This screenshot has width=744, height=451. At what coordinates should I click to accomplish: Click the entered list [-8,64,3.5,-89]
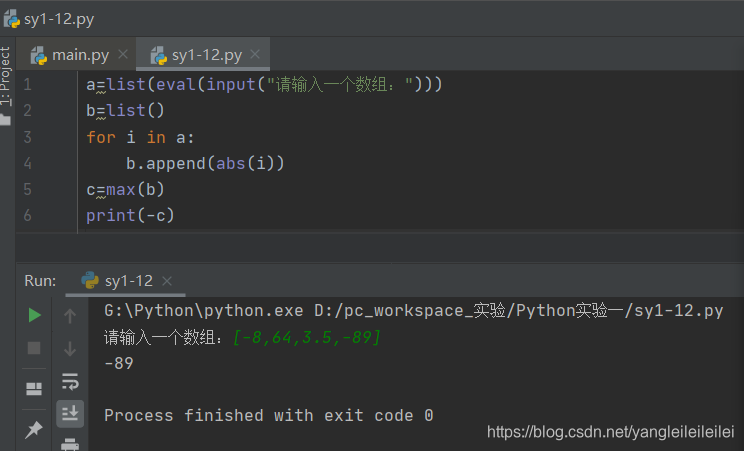(x=307, y=338)
